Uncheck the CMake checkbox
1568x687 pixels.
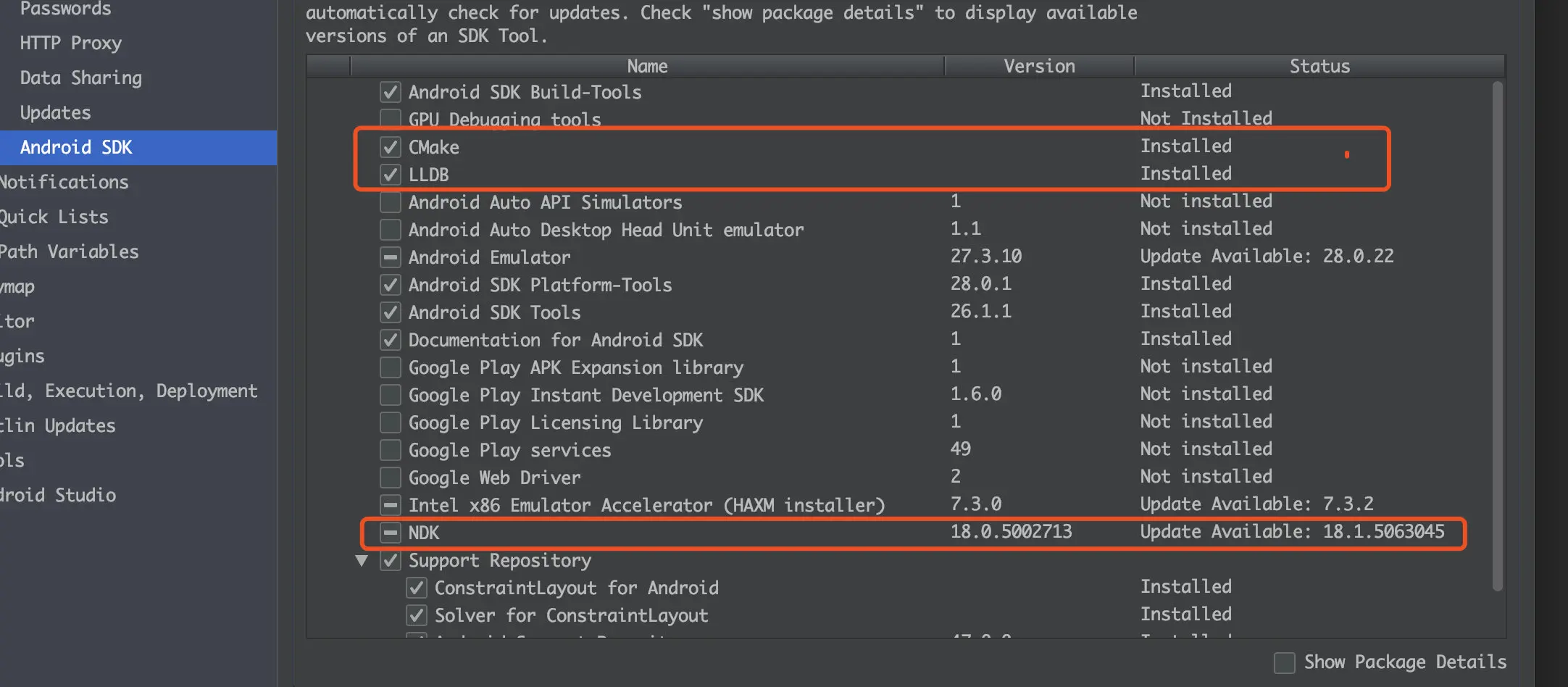click(x=390, y=147)
